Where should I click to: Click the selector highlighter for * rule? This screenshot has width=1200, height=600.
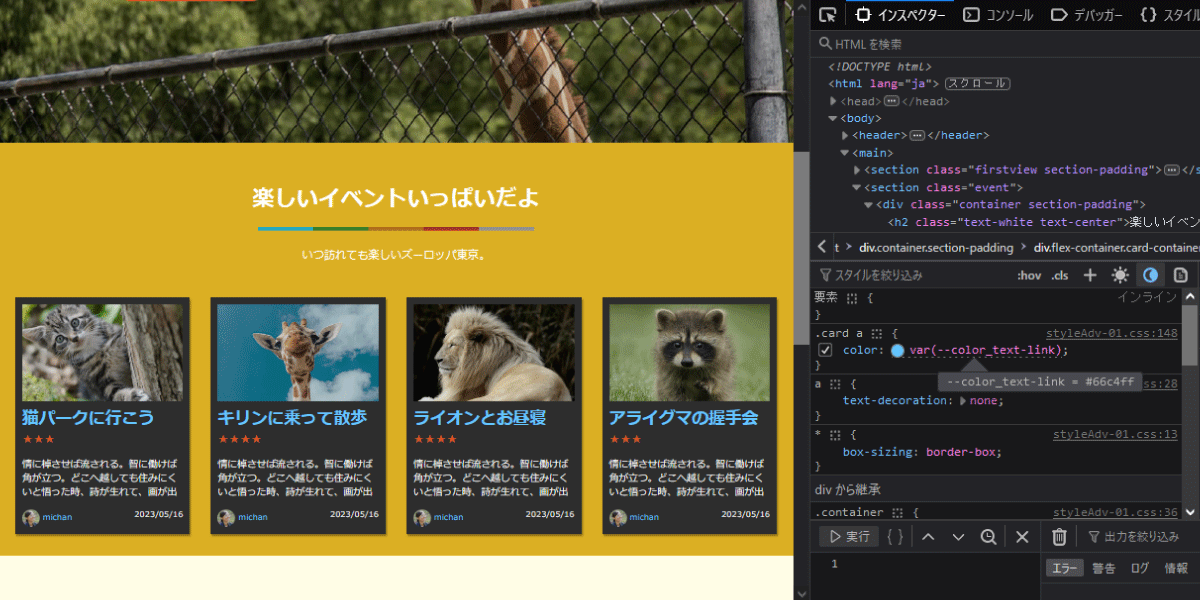tap(835, 435)
